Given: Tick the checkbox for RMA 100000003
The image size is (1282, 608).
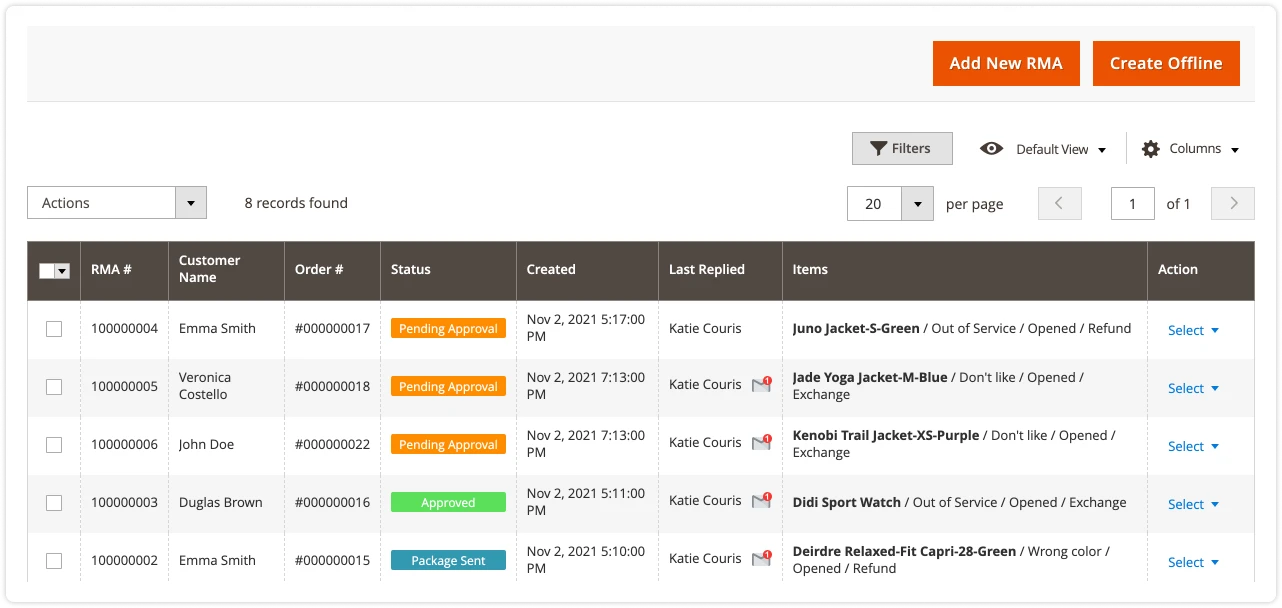Looking at the screenshot, I should click(54, 503).
